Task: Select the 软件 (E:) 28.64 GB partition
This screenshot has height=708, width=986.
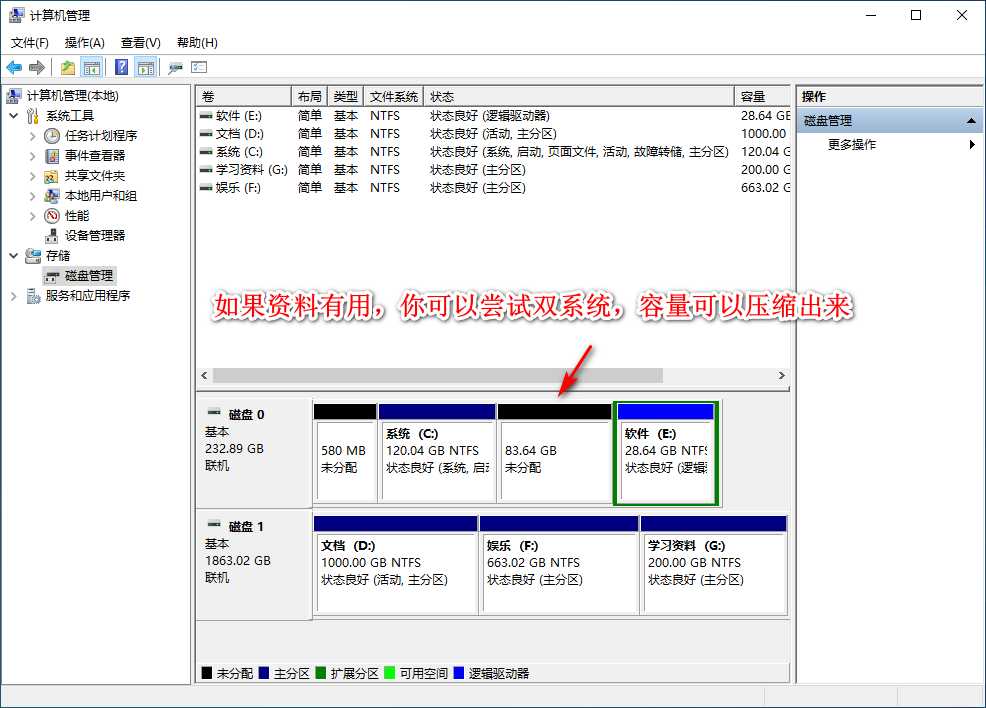Action: click(666, 453)
